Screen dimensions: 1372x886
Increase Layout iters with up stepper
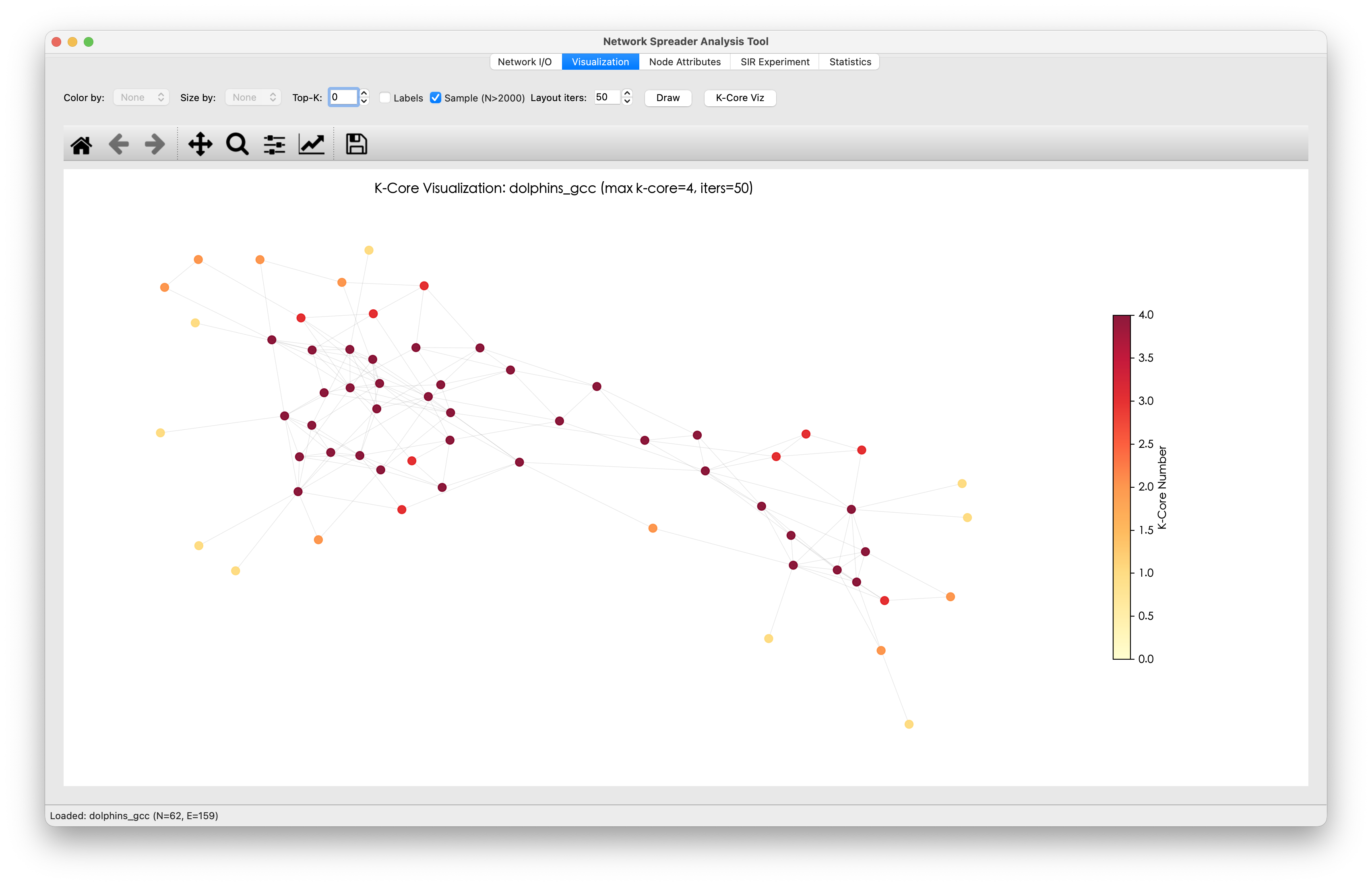[627, 93]
